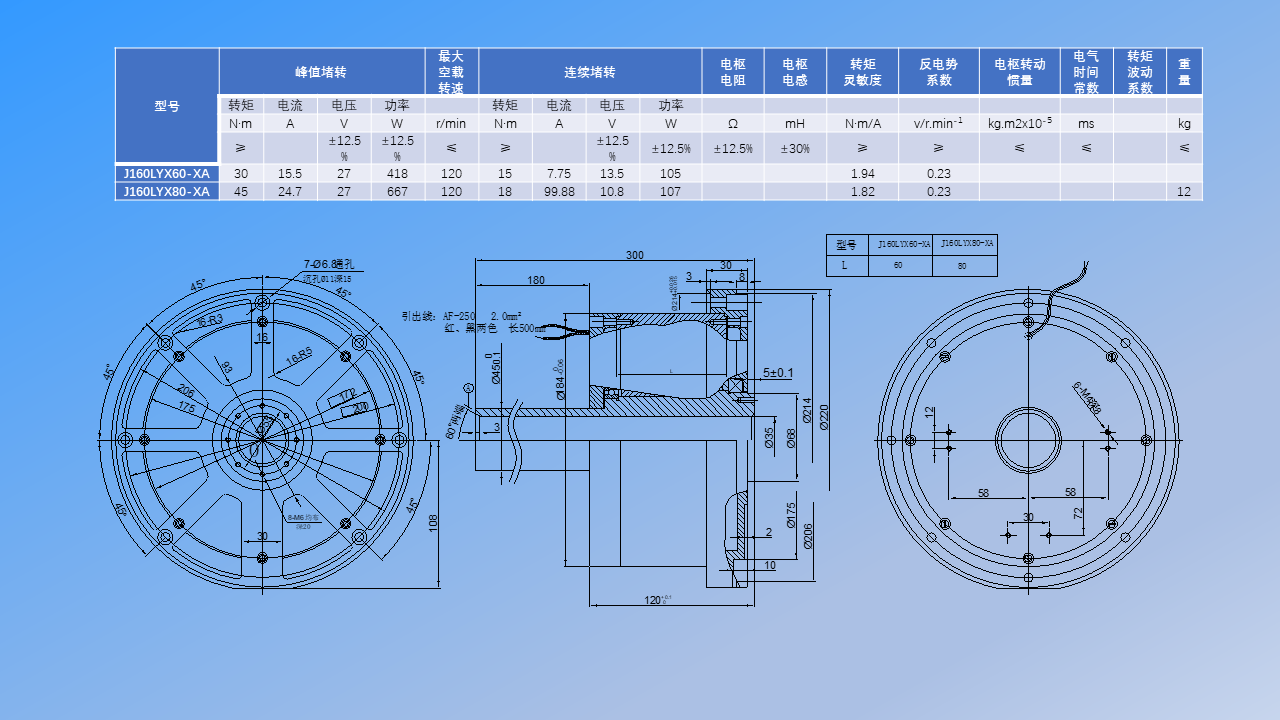Click the 电枢转动惯量 header cell
This screenshot has width=1280, height=720.
[x=1020, y=72]
